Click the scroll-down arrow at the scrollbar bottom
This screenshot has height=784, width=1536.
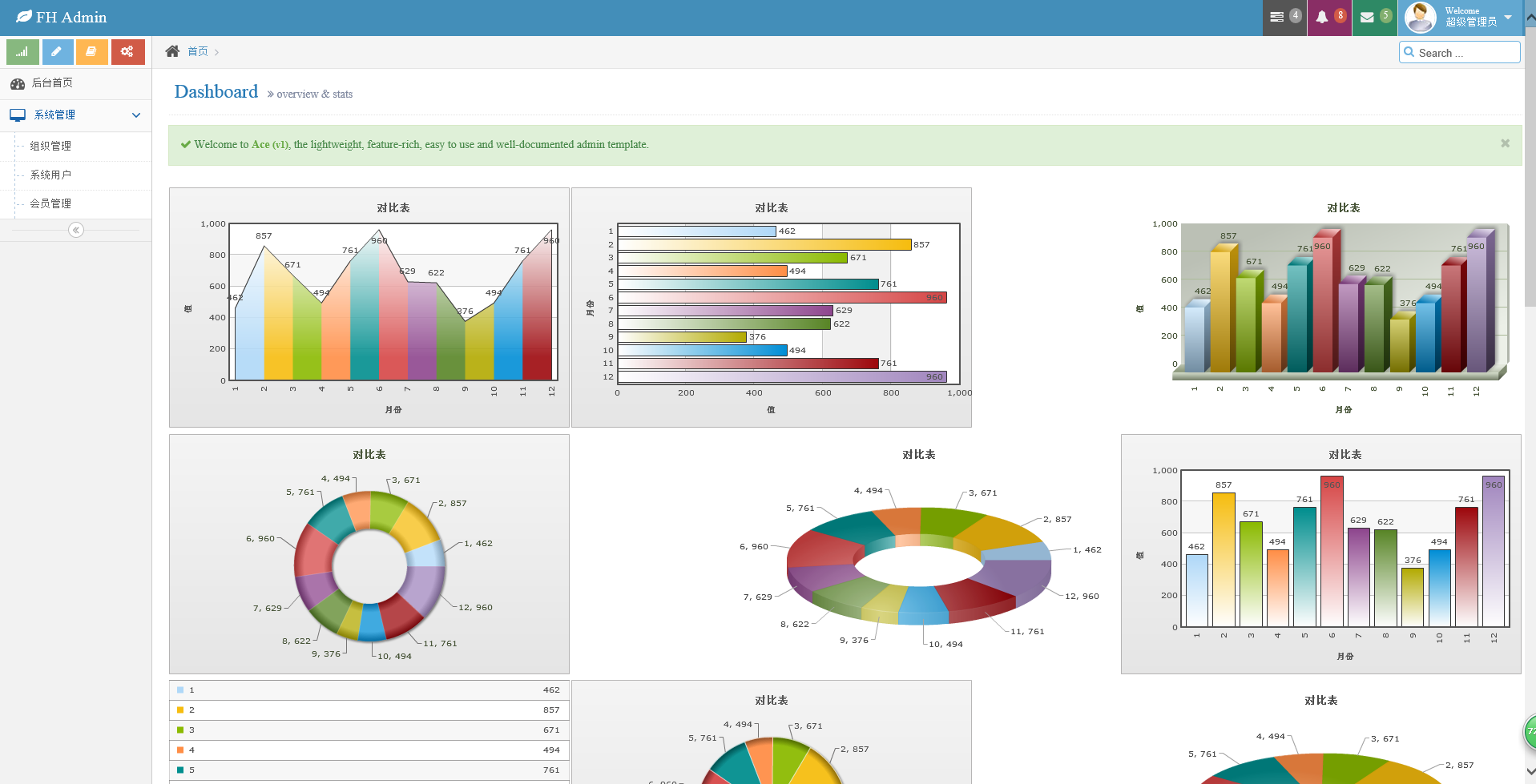(x=1530, y=772)
